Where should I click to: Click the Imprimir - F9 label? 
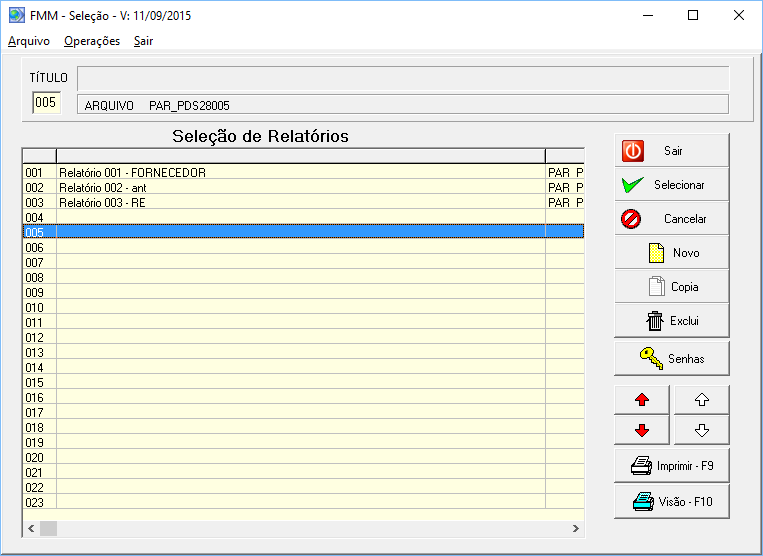coord(685,466)
